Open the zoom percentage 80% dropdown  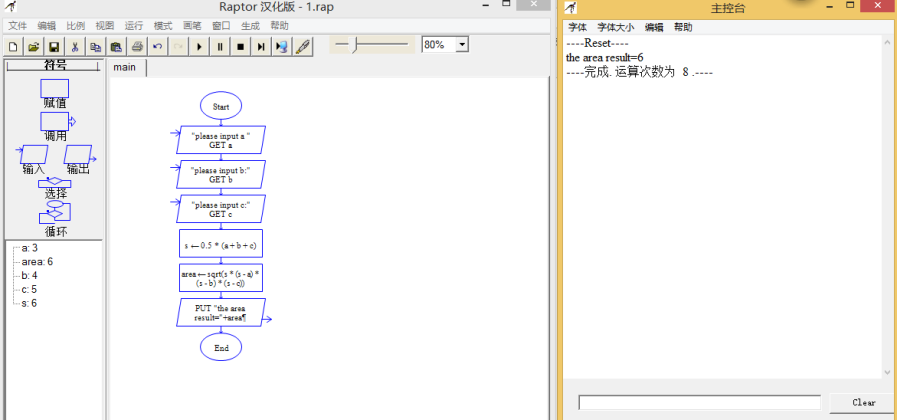(x=462, y=45)
